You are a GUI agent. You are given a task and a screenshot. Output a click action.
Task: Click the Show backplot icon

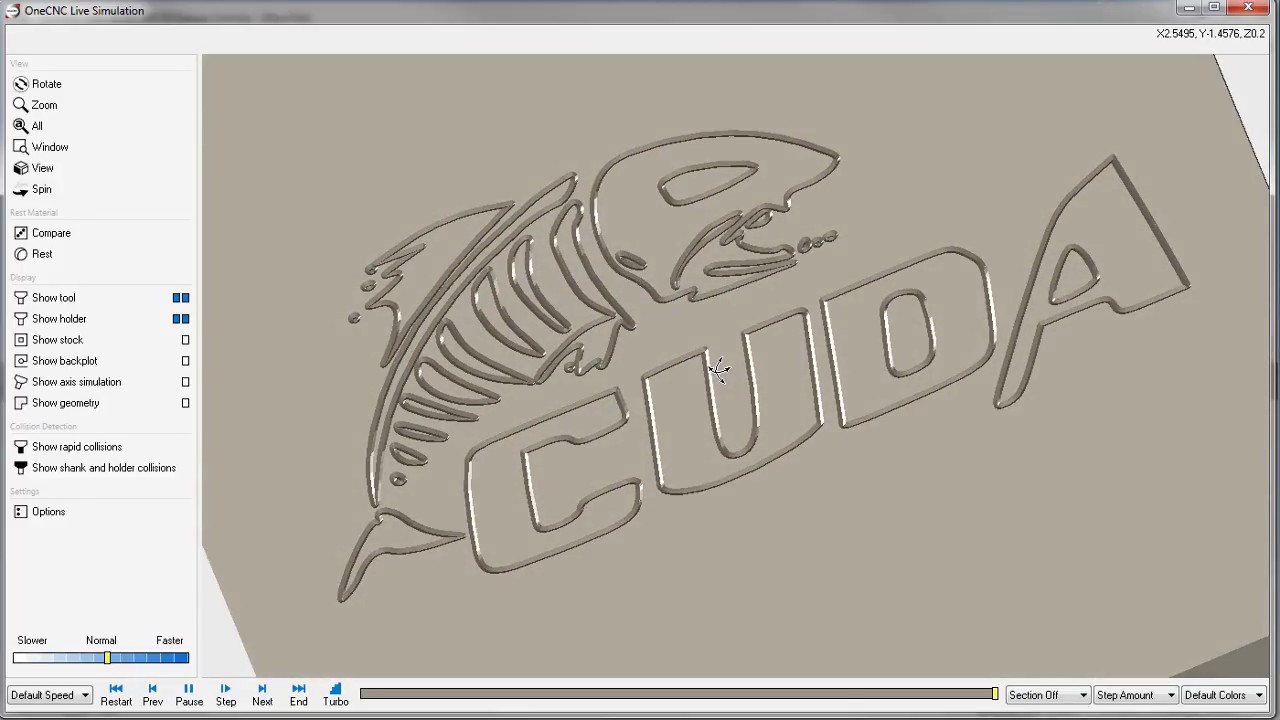click(20, 361)
